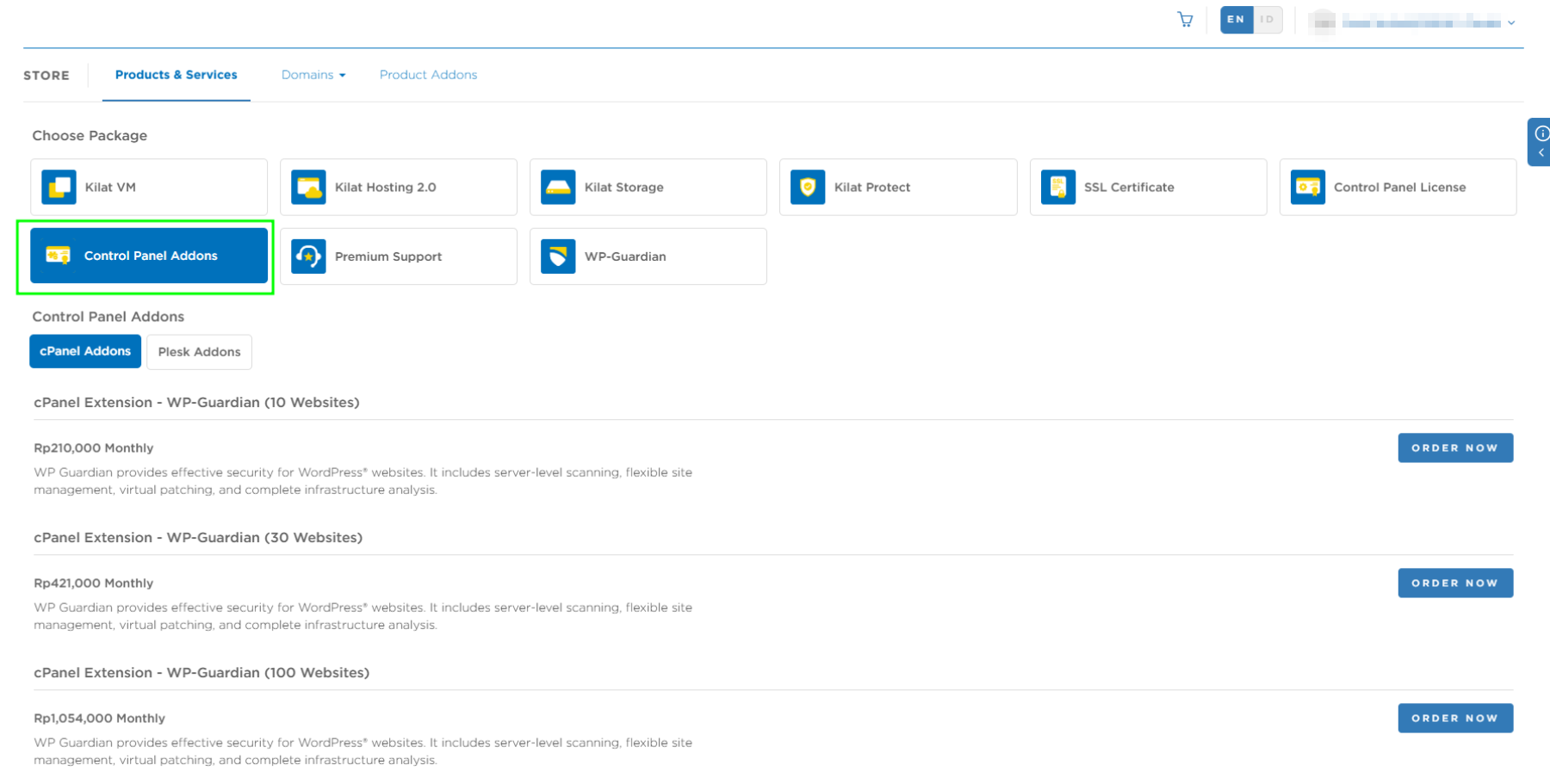This screenshot has width=1550, height=784.
Task: Enable the EN language option
Action: (1236, 19)
